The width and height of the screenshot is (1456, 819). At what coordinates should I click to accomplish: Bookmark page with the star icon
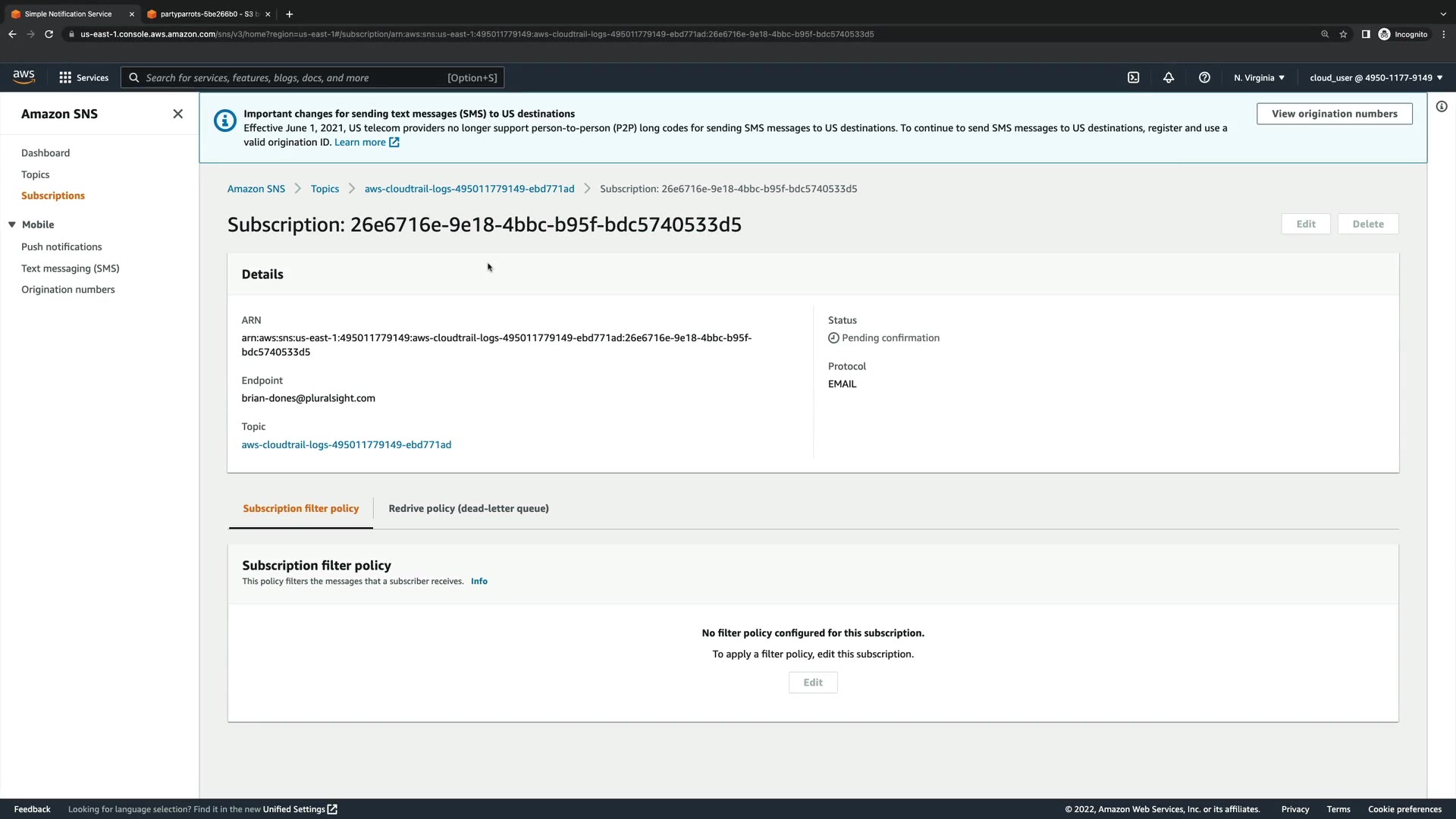tap(1343, 34)
